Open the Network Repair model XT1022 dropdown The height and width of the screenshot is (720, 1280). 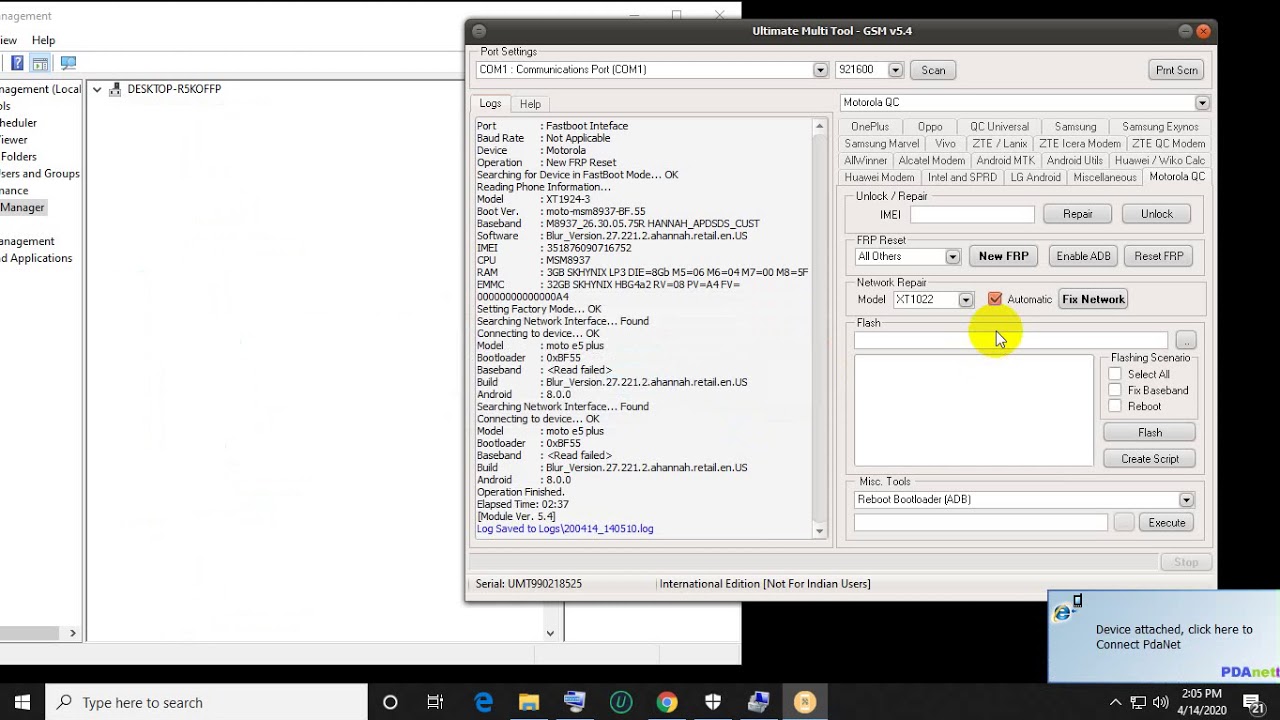click(965, 300)
